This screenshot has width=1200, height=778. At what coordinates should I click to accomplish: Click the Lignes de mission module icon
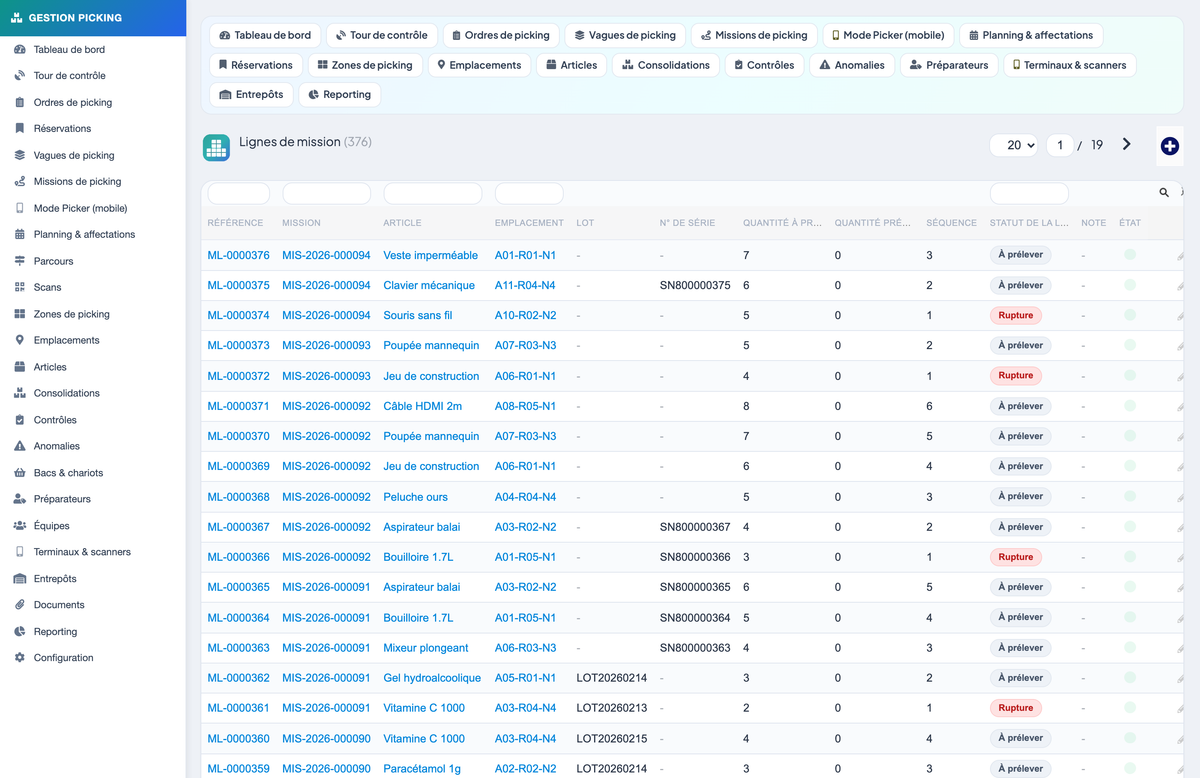(x=216, y=147)
